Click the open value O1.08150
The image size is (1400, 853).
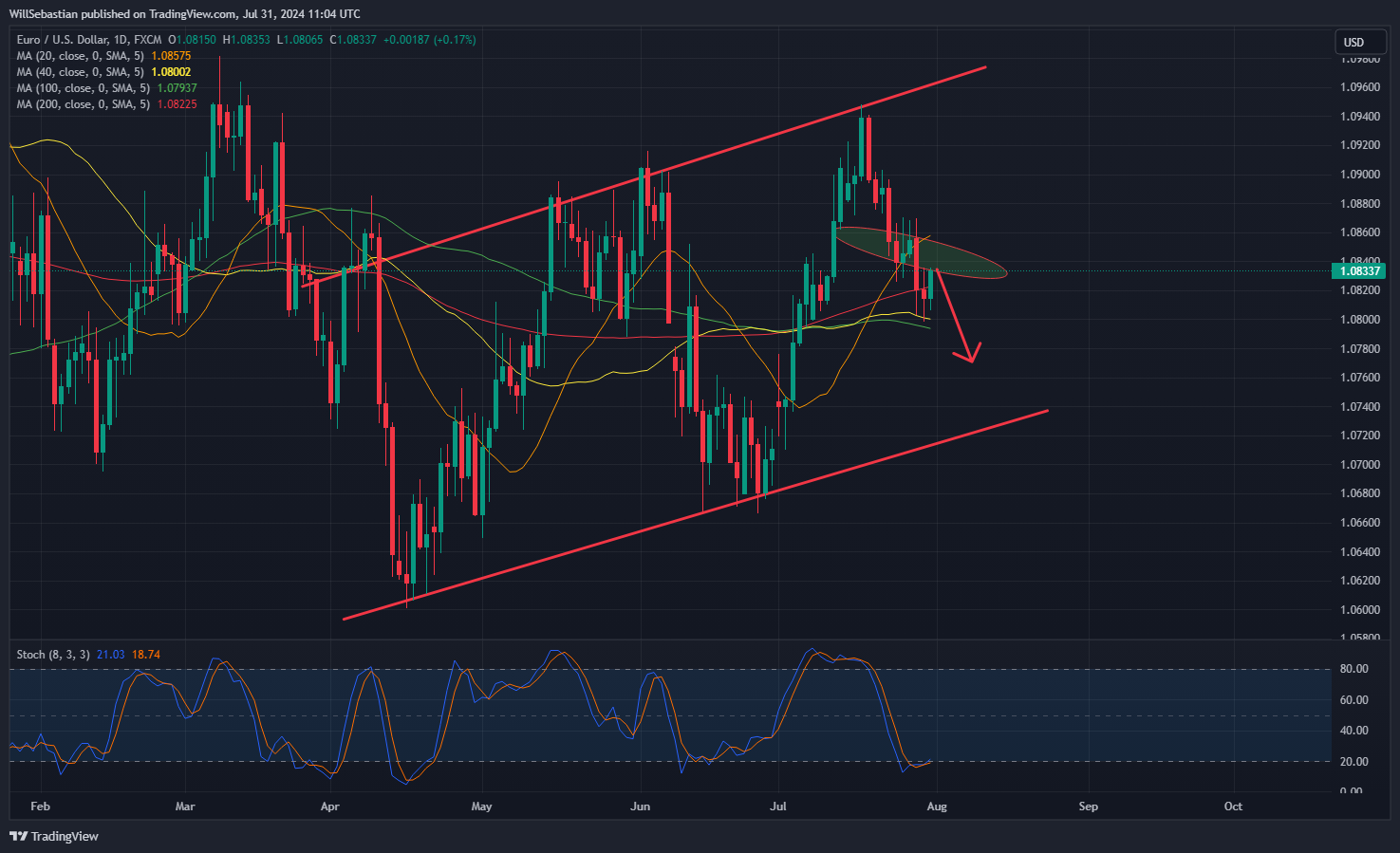192,40
